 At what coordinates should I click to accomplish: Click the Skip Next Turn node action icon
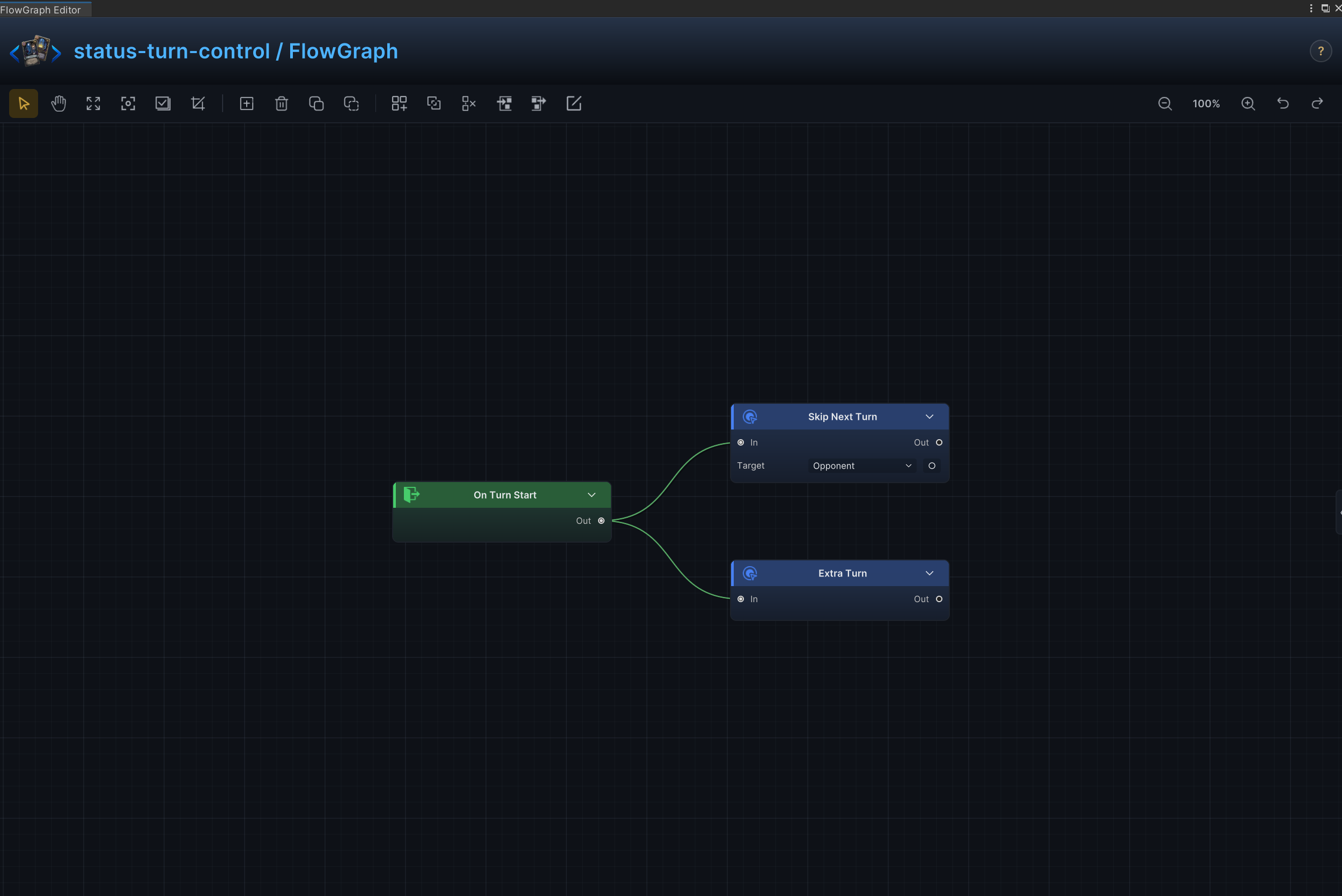point(750,417)
